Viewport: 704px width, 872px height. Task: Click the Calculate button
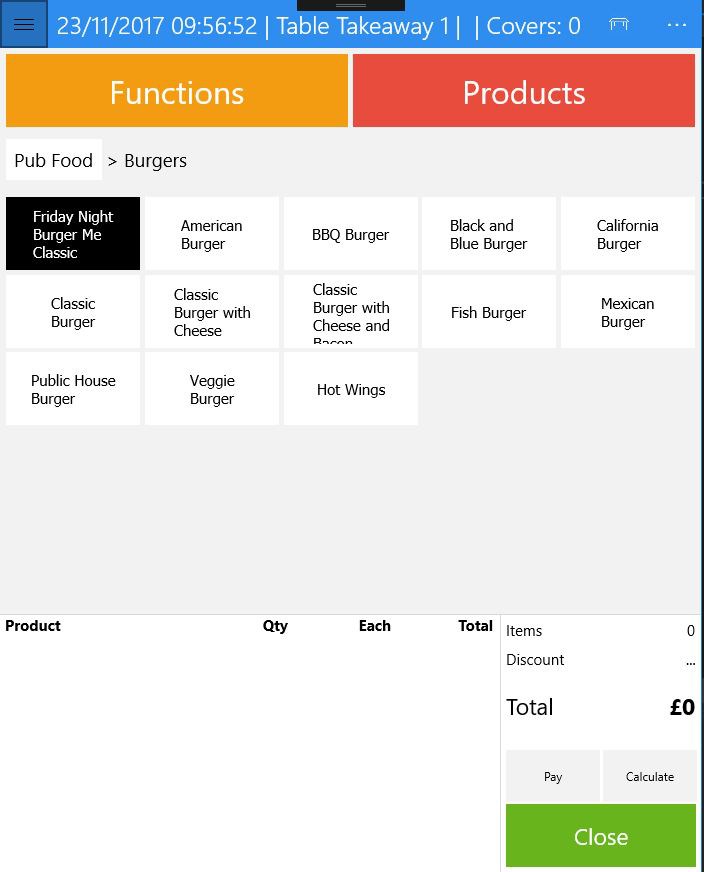(650, 776)
